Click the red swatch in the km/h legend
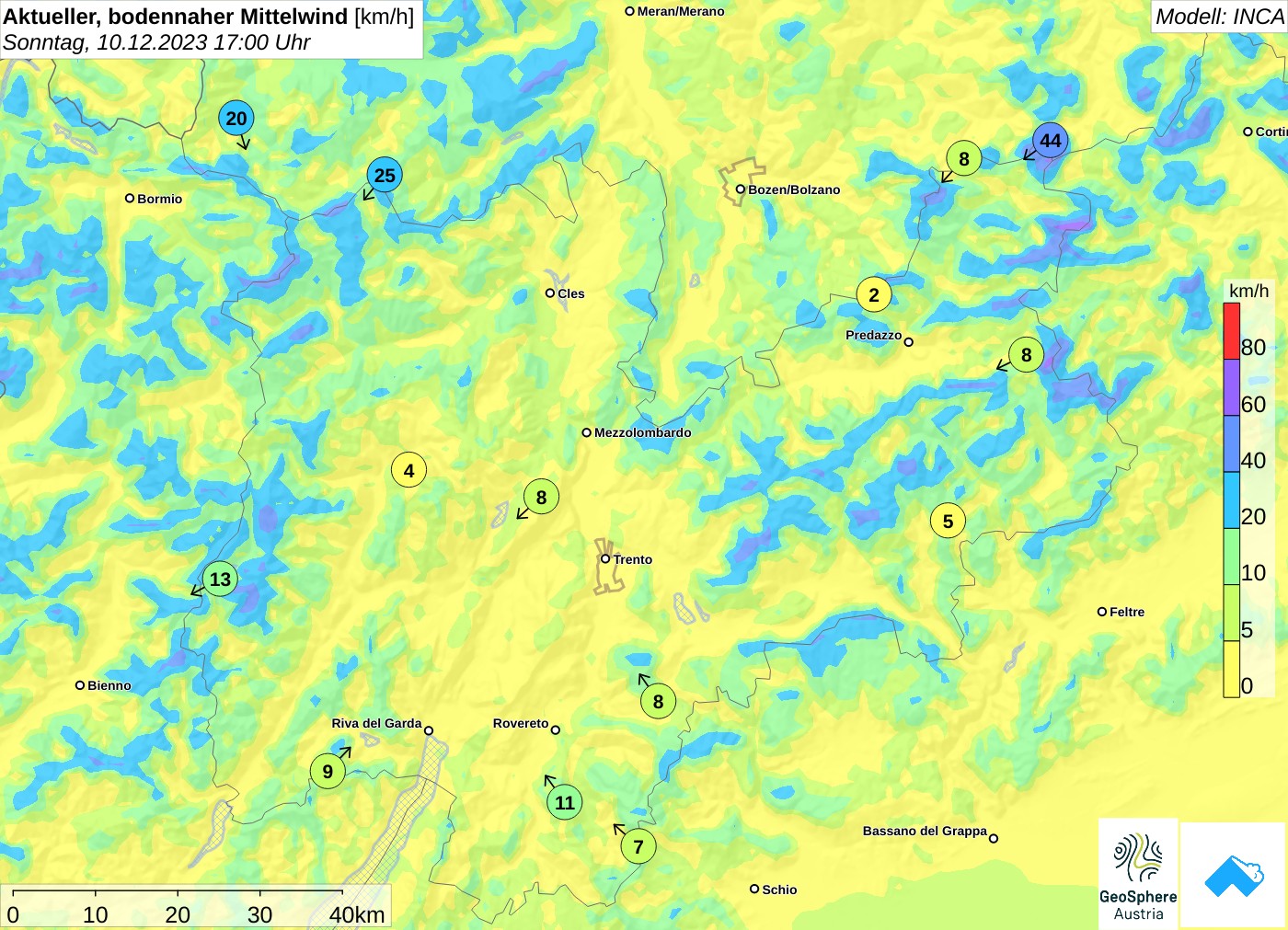 pos(1232,330)
